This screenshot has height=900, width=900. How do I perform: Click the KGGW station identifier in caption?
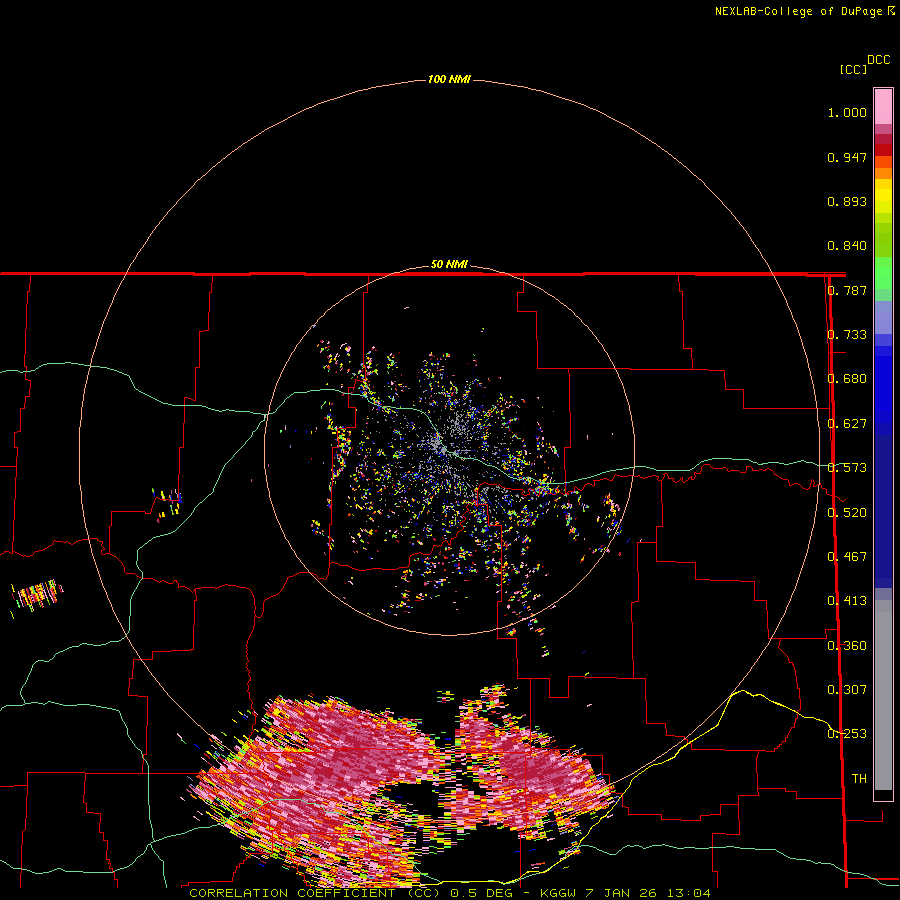coord(559,893)
